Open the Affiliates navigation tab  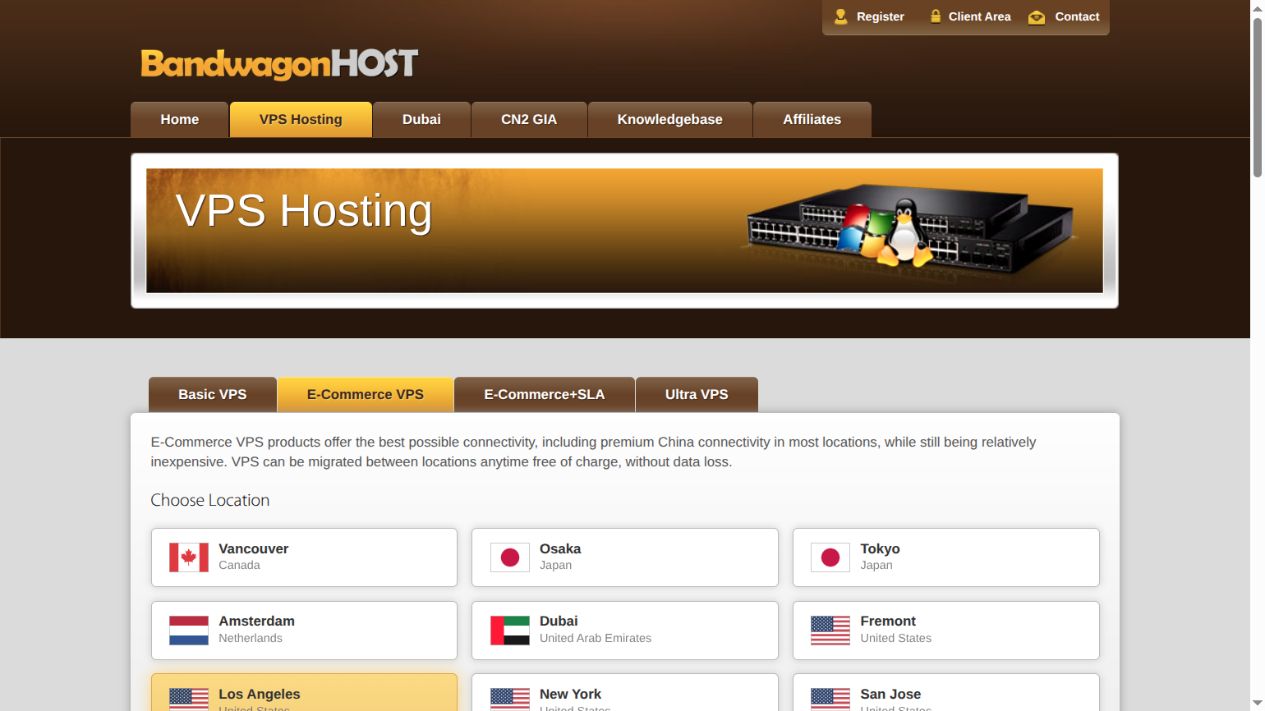812,119
